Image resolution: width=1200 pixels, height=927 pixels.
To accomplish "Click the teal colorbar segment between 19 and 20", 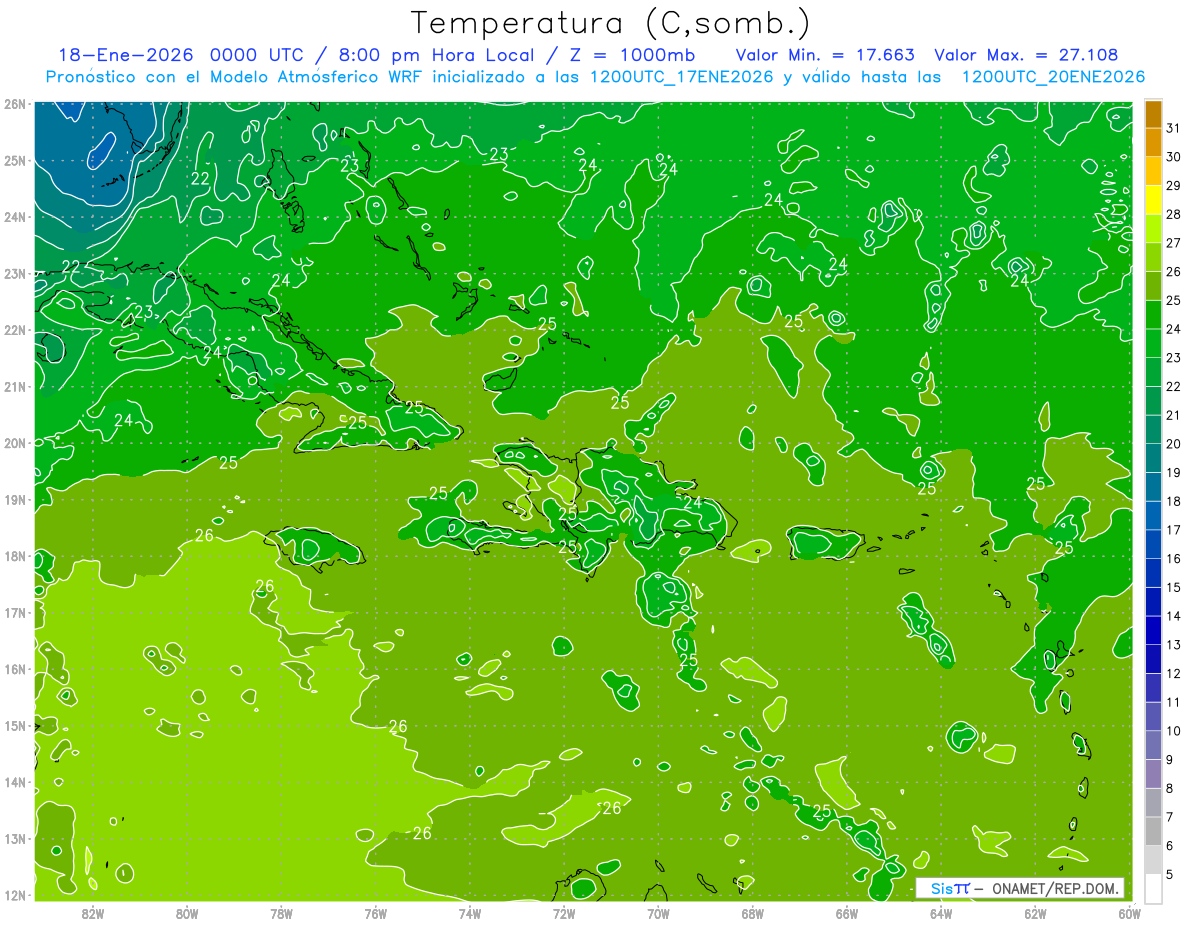I will click(1153, 458).
